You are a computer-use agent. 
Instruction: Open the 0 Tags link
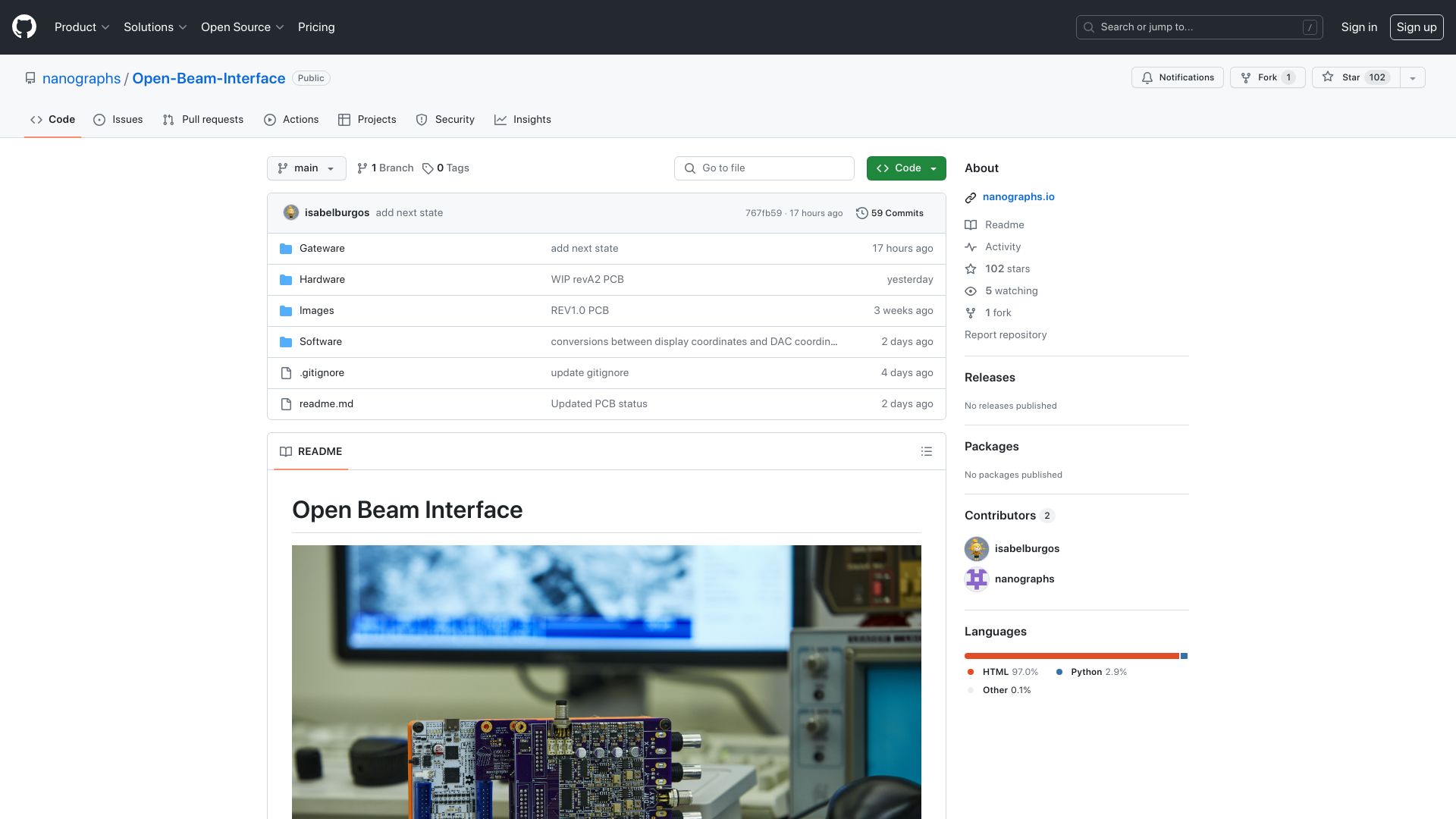pyautogui.click(x=446, y=168)
